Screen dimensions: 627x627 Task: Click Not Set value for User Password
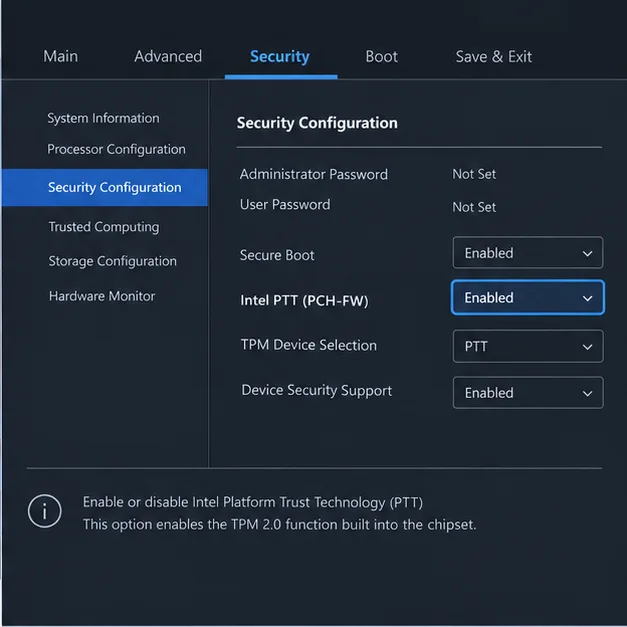(x=474, y=207)
